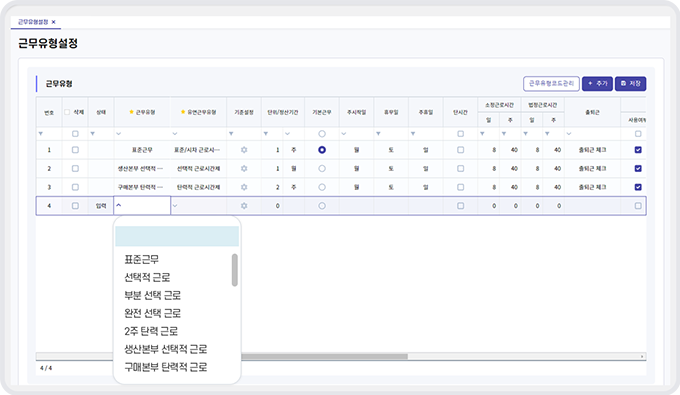The width and height of the screenshot is (680, 395).
Task: Check 삭제 checkbox for row 4
Action: pos(75,206)
